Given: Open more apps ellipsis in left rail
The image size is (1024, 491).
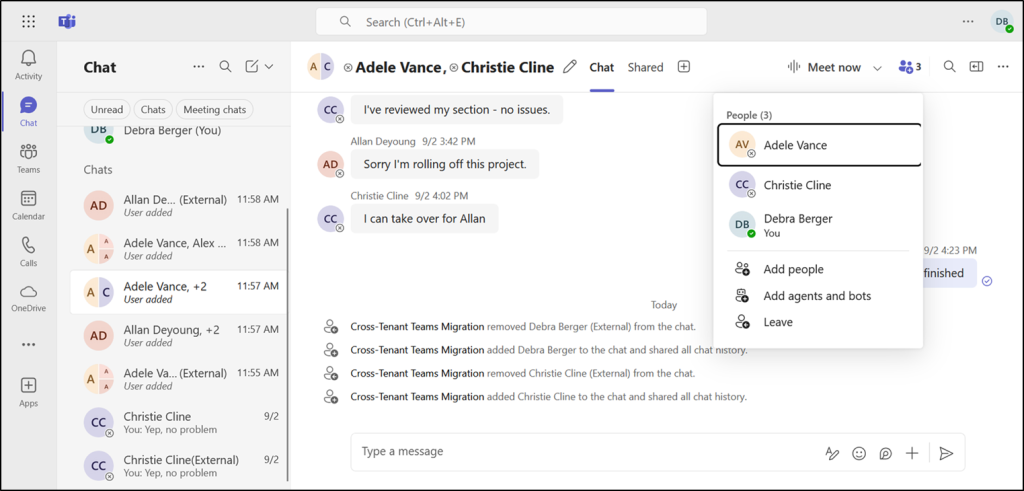Looking at the screenshot, I should (29, 344).
